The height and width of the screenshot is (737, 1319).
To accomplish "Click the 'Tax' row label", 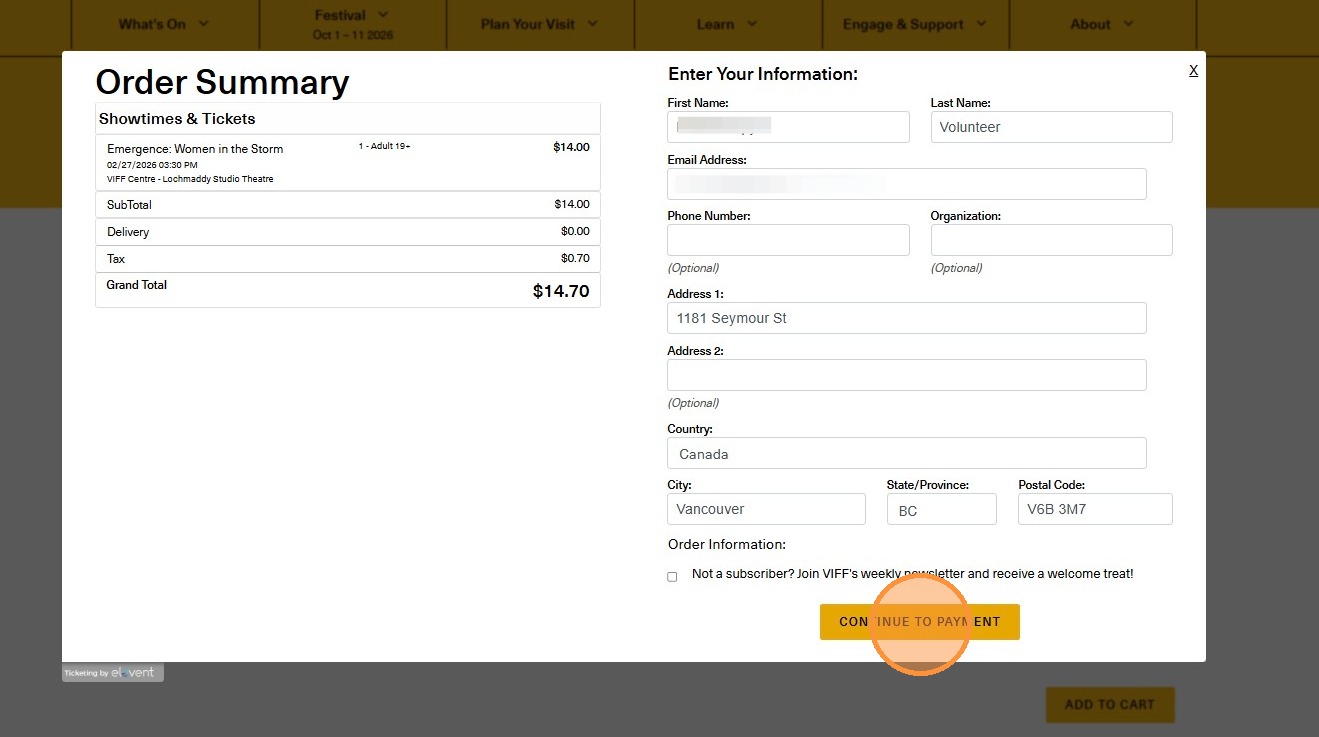I will (116, 259).
